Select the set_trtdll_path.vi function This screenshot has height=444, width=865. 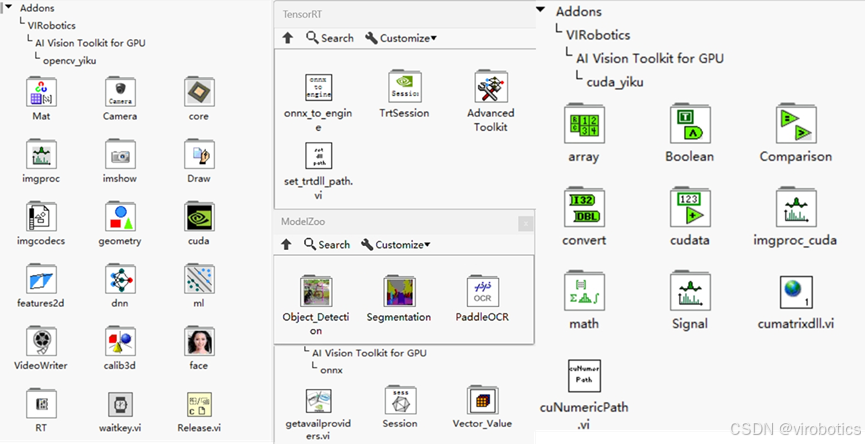[x=318, y=156]
